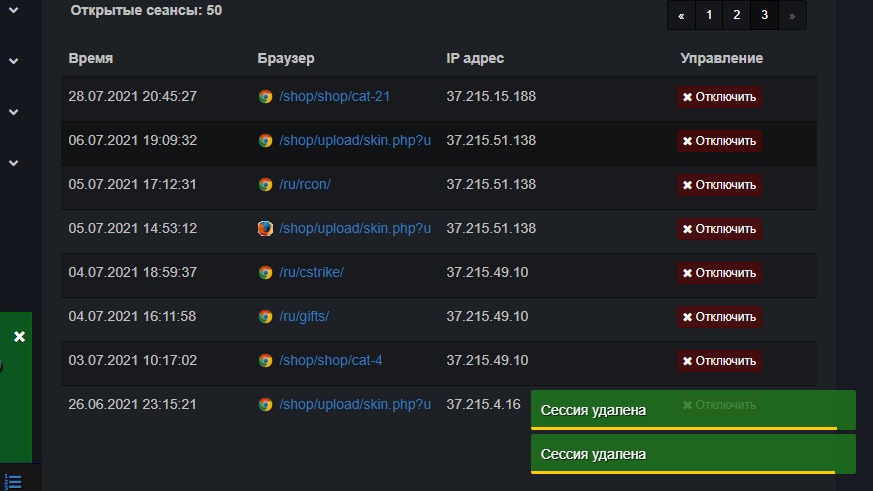The image size is (873, 491).
Task: Click the Chrome icon beside the /ru/cstrike/ link
Action: 265,273
